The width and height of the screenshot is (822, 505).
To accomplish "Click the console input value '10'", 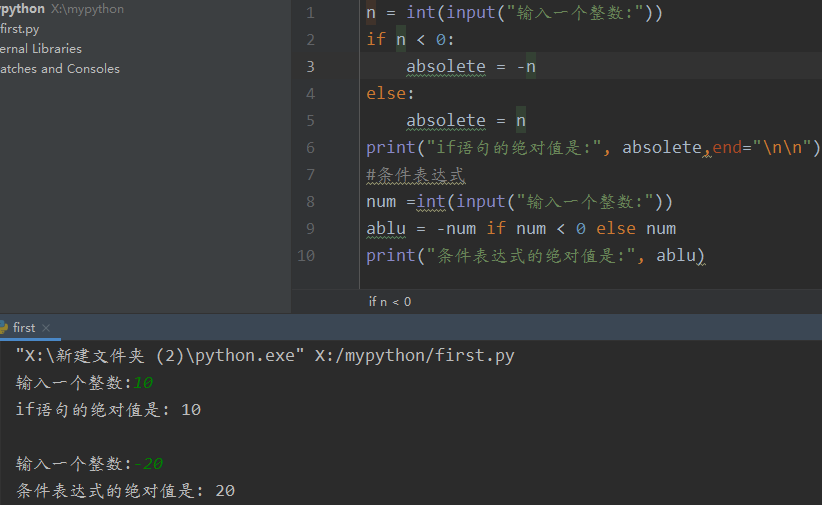I will tap(143, 383).
